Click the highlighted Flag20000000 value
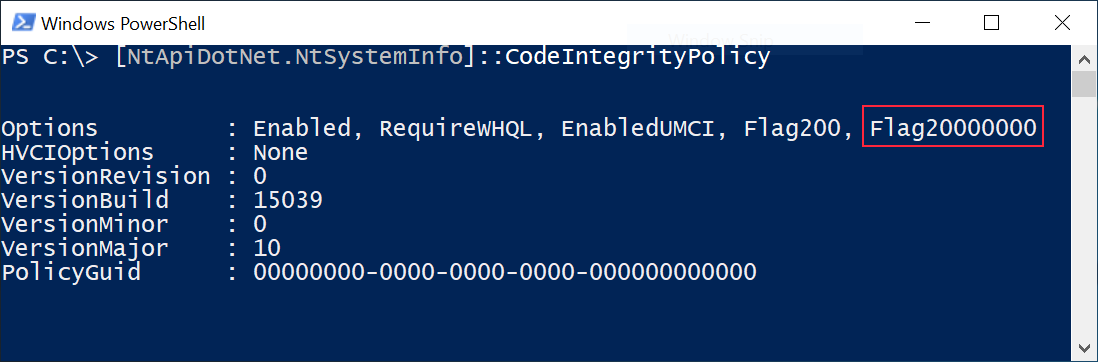 click(952, 127)
